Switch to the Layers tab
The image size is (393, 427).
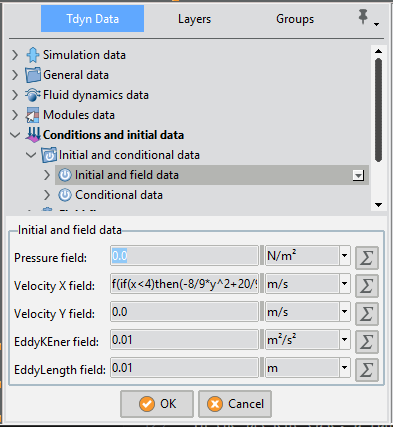[x=194, y=19]
